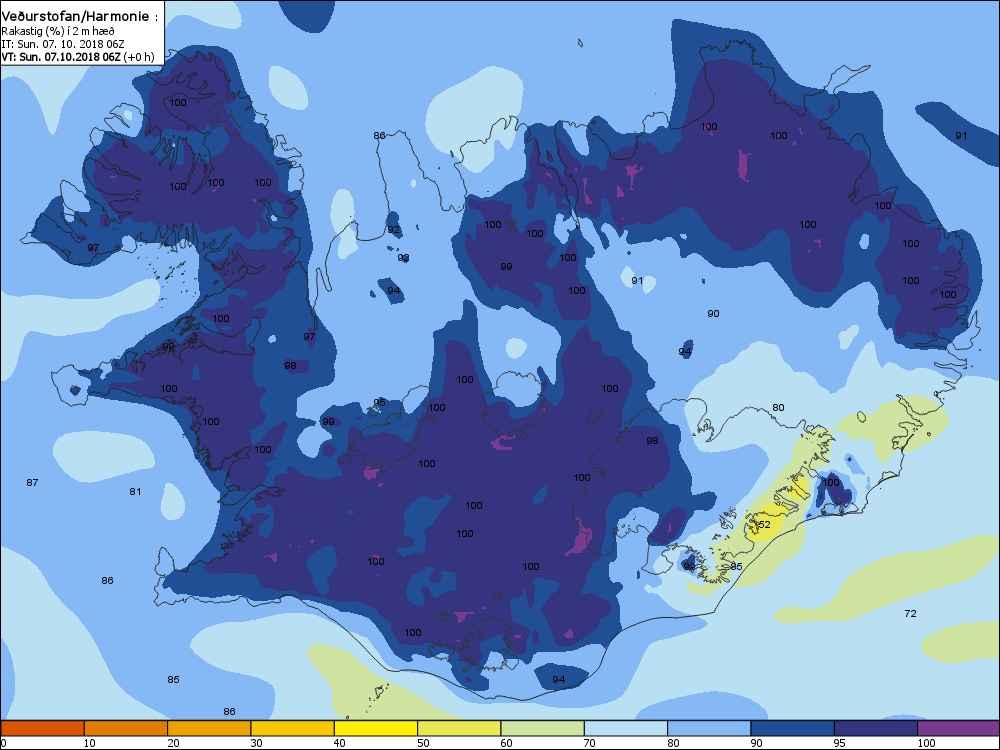Pick the pale blue 70–80 legend swatch
The image size is (1000, 750).
point(626,728)
